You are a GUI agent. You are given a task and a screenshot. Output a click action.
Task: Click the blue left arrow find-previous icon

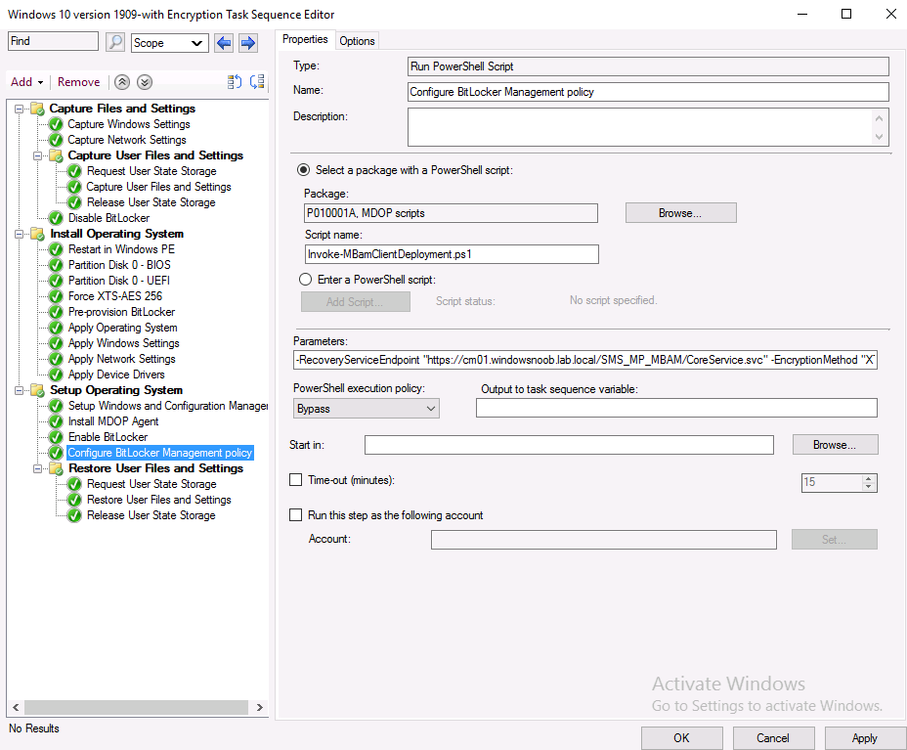(224, 42)
